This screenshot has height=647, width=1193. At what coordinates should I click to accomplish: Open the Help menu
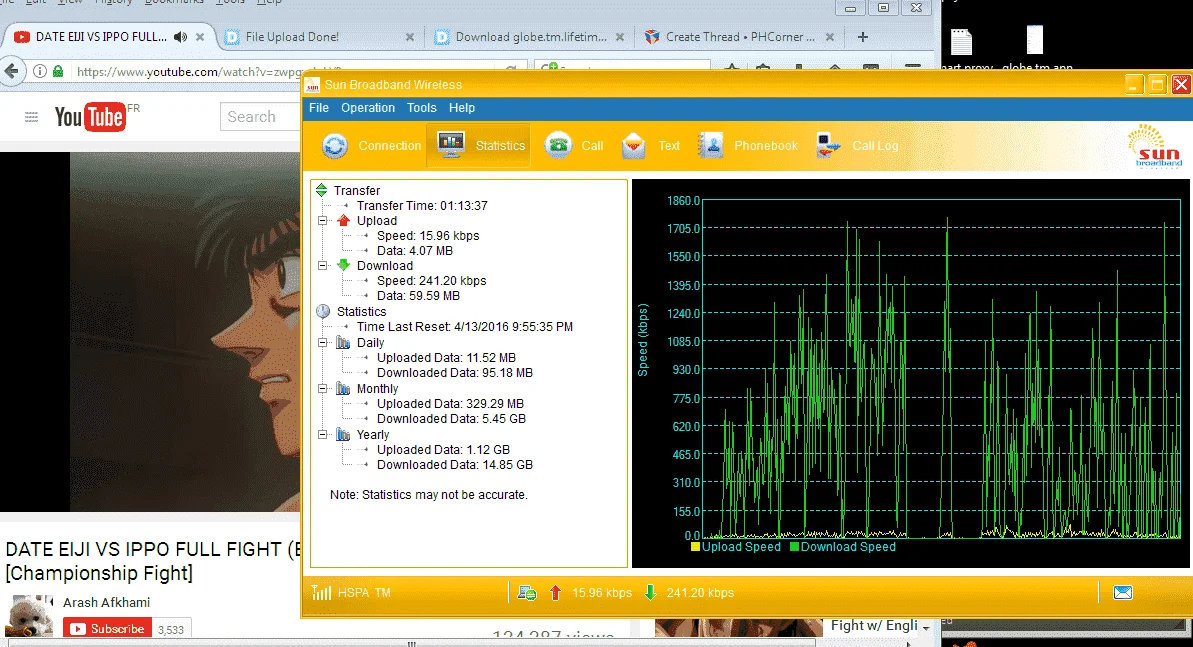point(462,108)
